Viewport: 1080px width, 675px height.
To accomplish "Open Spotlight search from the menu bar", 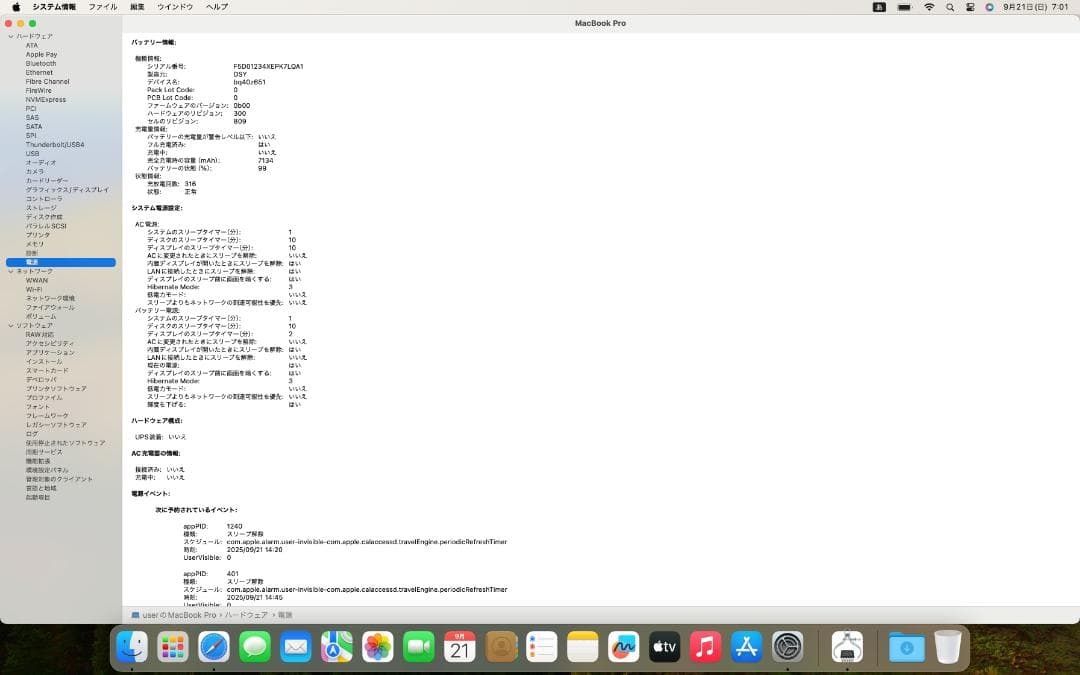I will 951,7.
